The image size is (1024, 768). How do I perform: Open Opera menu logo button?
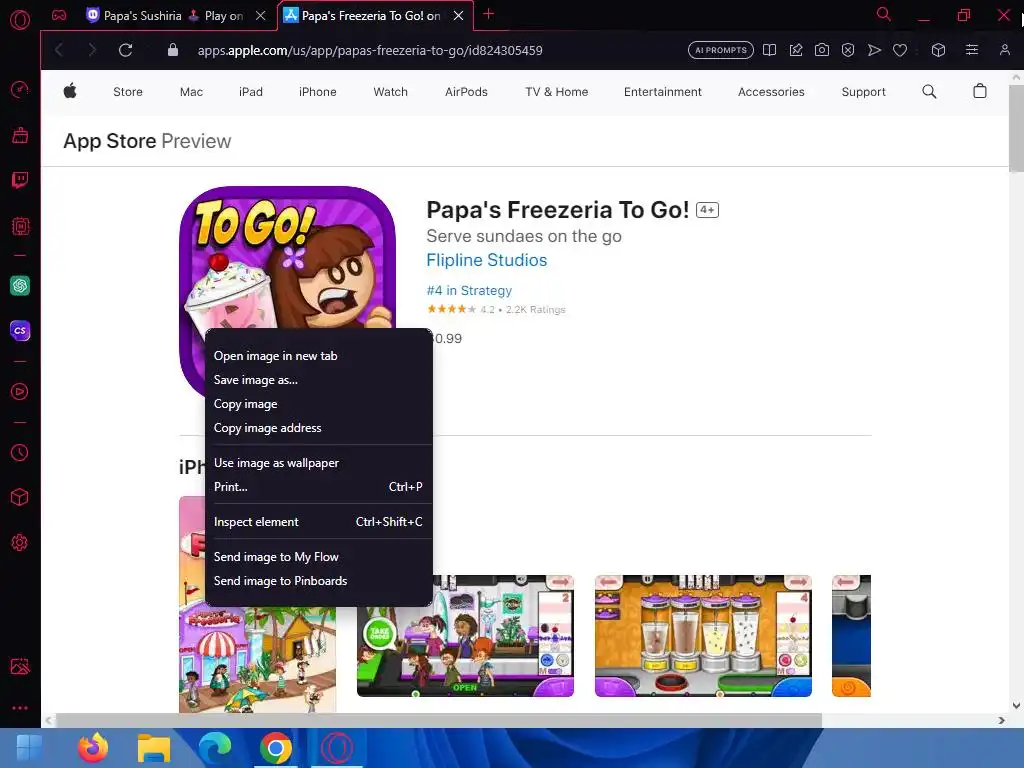[20, 20]
